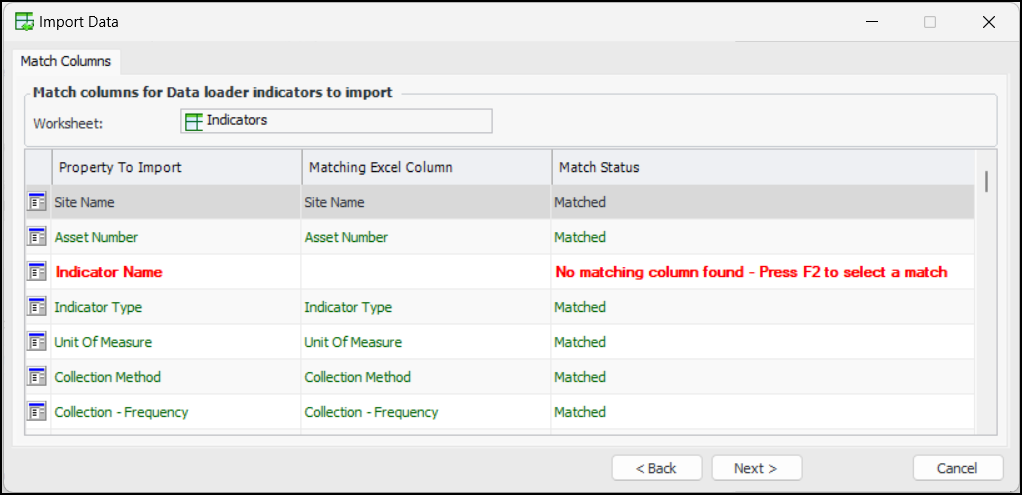Click the vertical scrollbar thumb in grid

click(x=987, y=181)
